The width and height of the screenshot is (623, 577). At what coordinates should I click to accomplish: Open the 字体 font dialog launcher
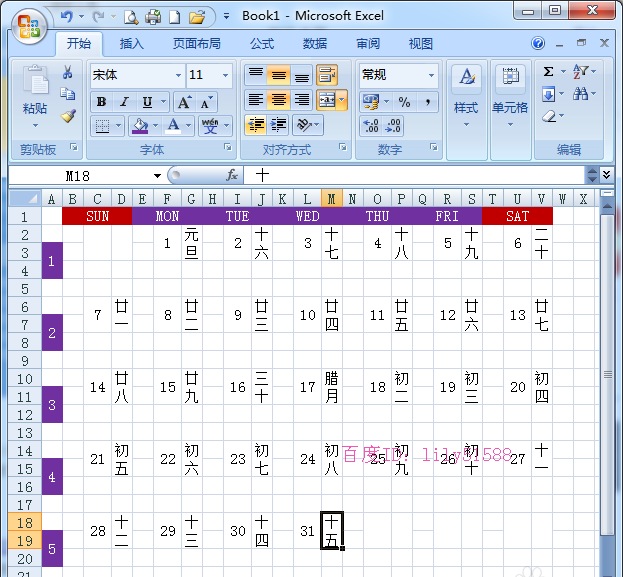228,147
